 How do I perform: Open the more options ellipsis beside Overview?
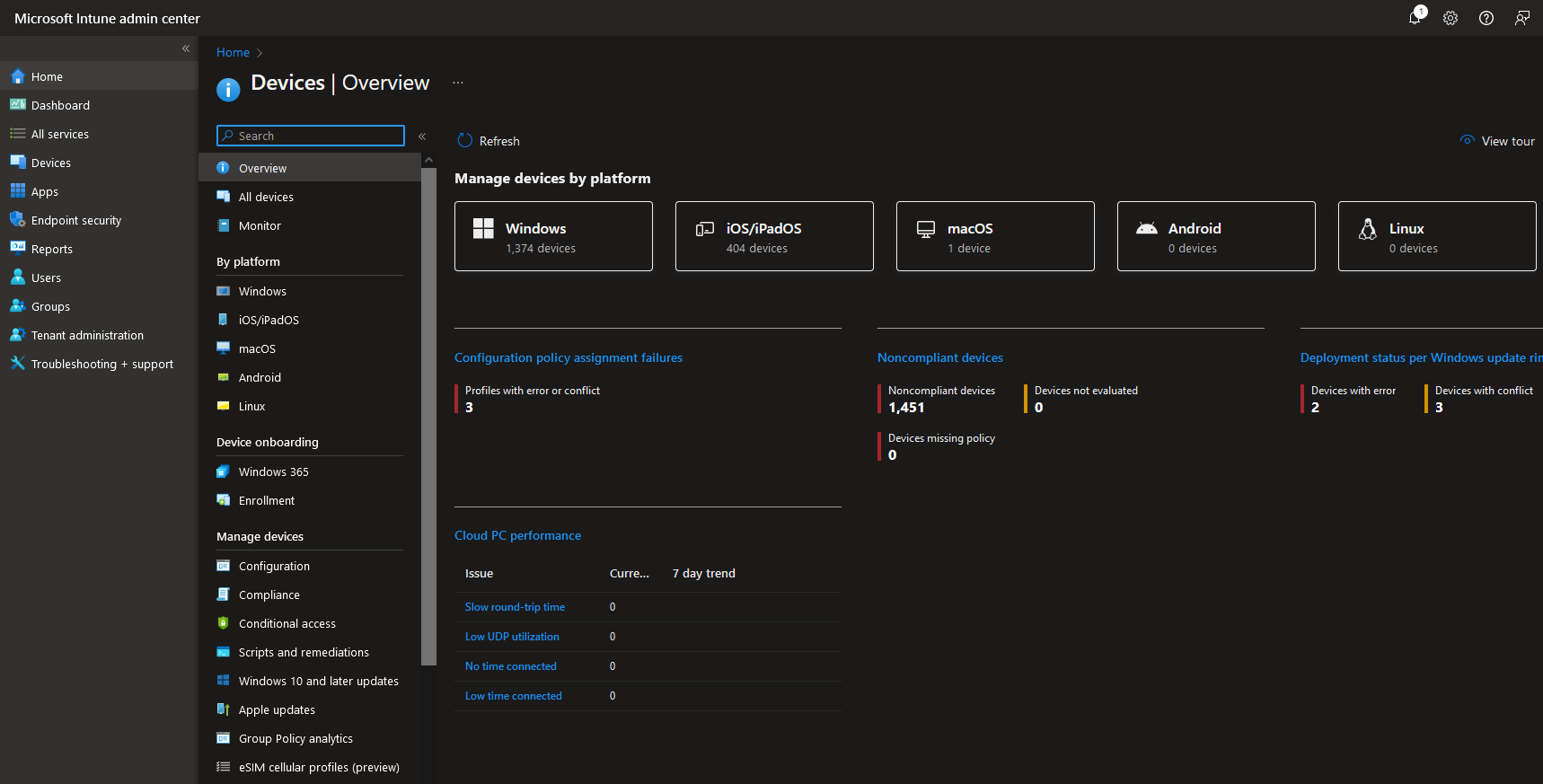tap(458, 83)
